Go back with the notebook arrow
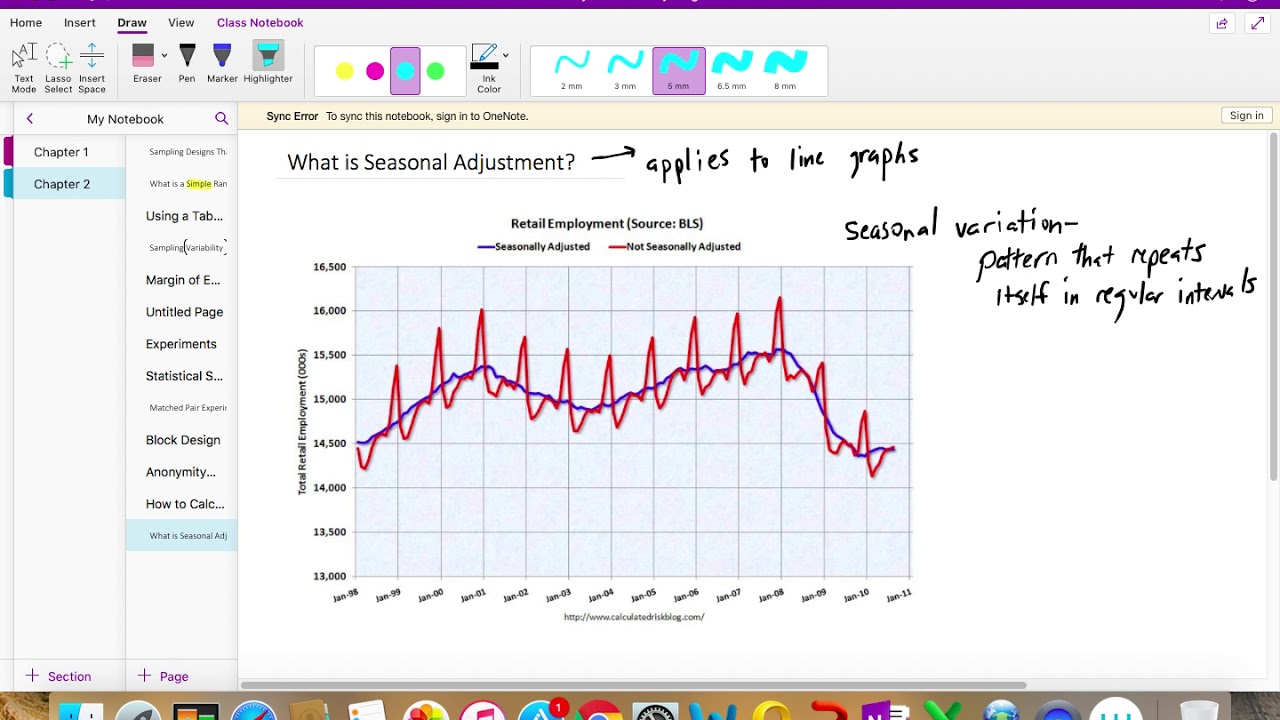 tap(30, 118)
